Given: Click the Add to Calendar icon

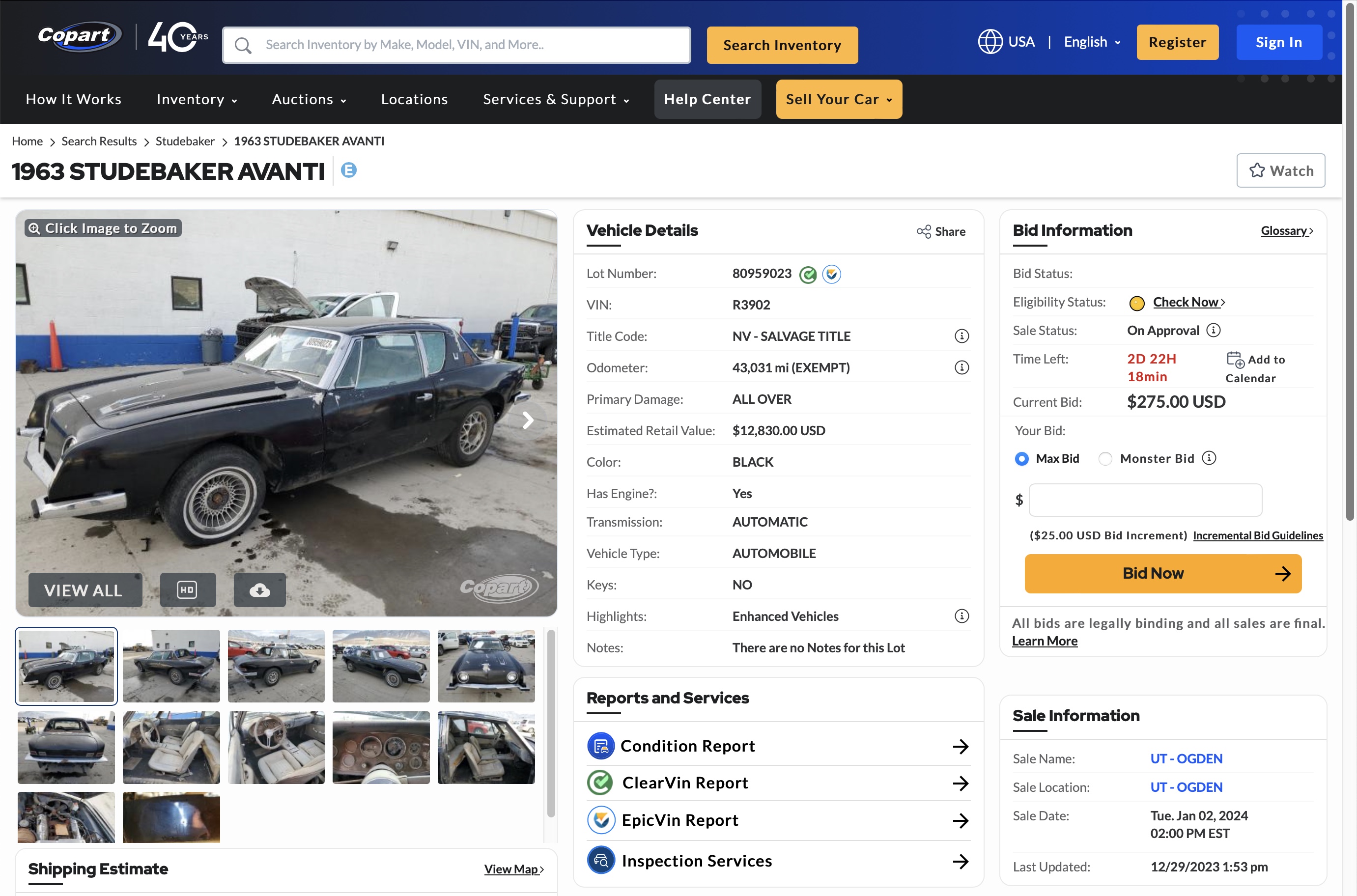Looking at the screenshot, I should [x=1235, y=360].
